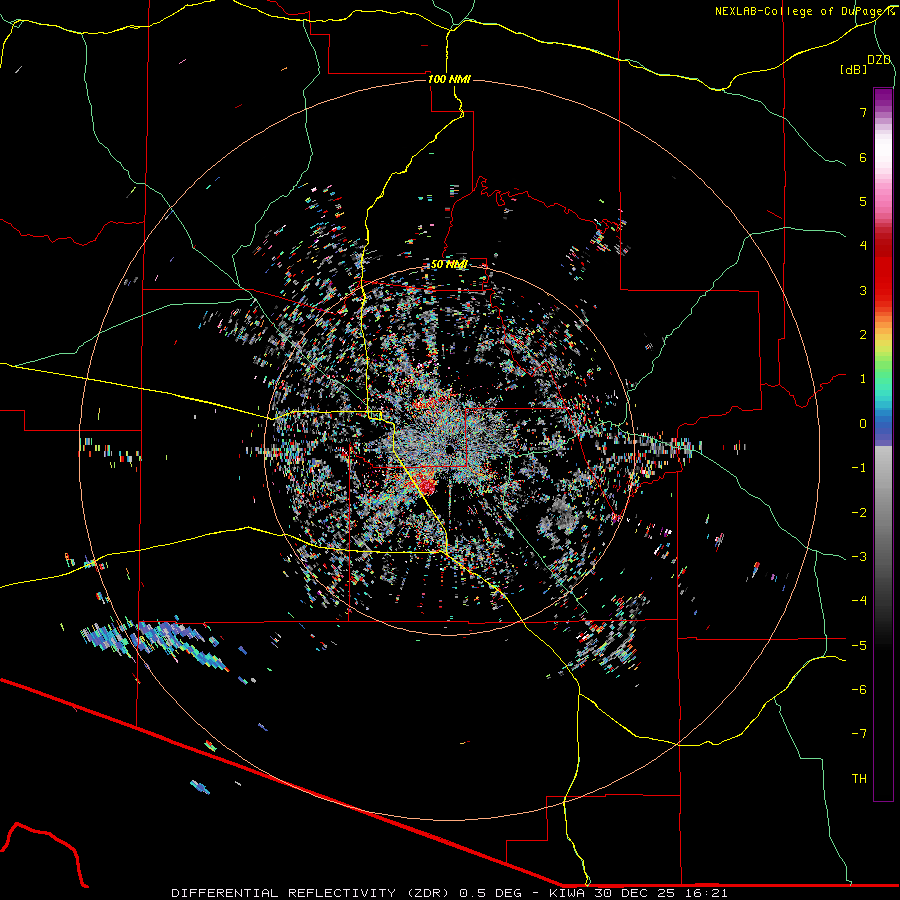Click the DIFFERENTIAL REFLECTIVITY title text
900x900 pixels.
coord(284,893)
